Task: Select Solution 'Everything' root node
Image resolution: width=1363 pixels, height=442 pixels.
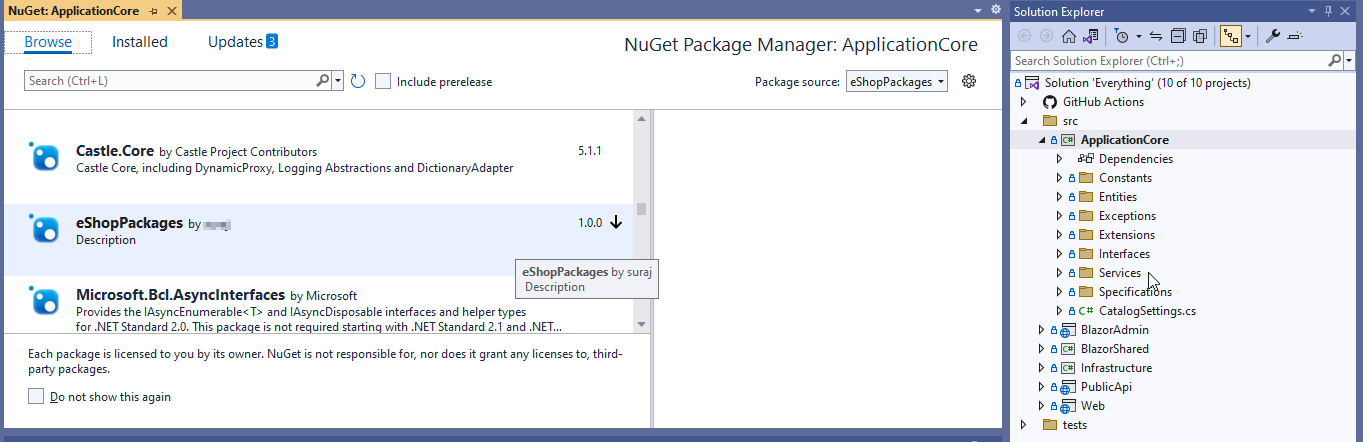Action: pyautogui.click(x=1147, y=83)
